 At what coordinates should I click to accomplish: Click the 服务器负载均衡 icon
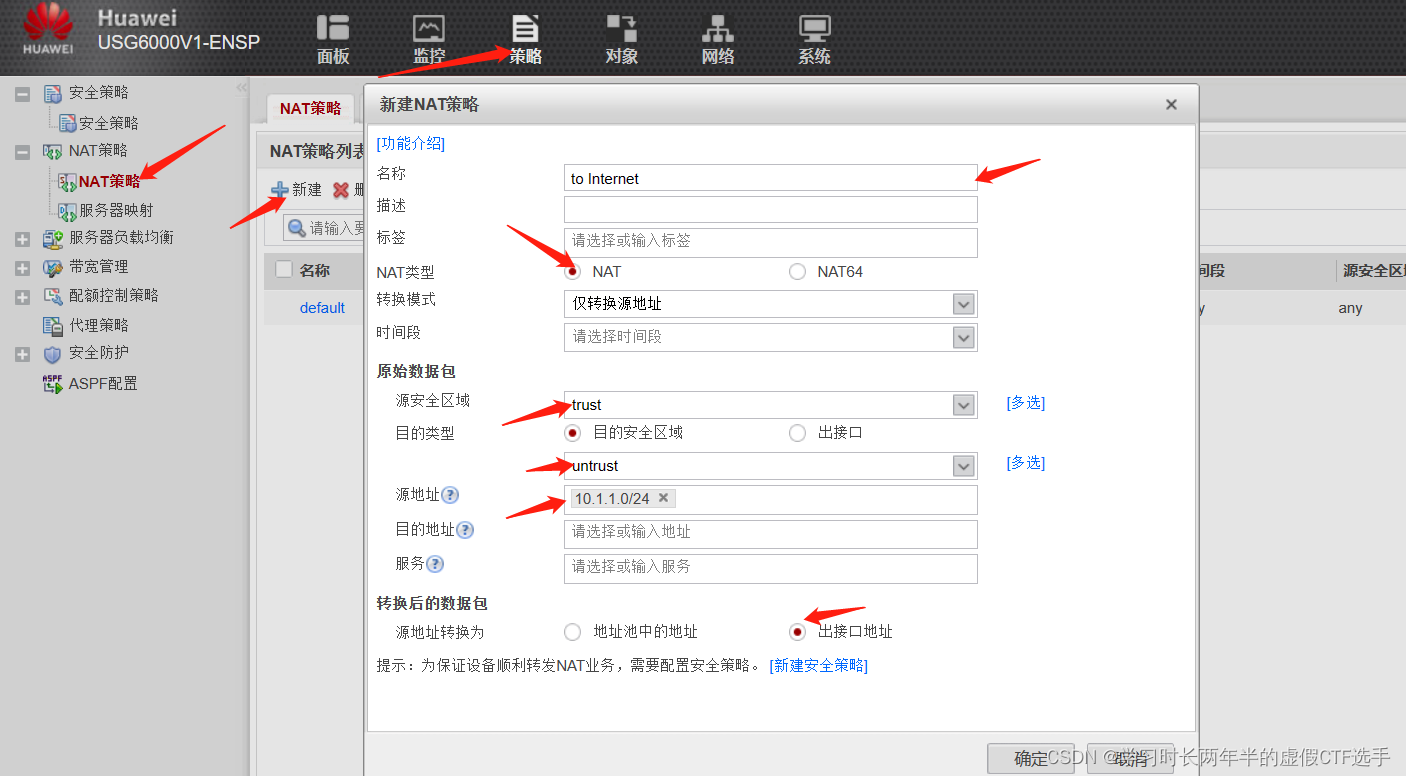coord(53,239)
